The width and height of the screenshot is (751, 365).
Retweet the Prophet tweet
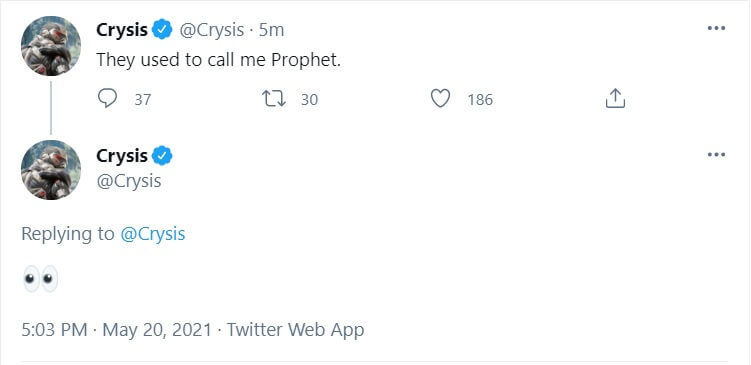(274, 99)
